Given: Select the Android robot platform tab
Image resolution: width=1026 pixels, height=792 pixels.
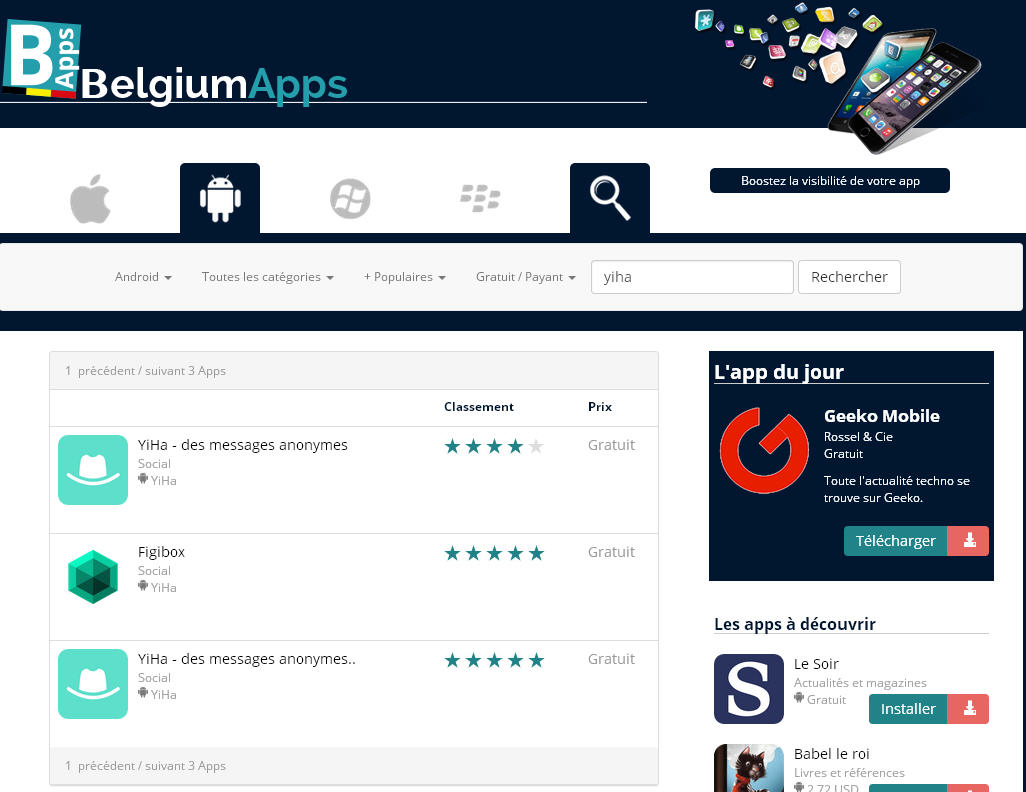Looking at the screenshot, I should (x=220, y=198).
